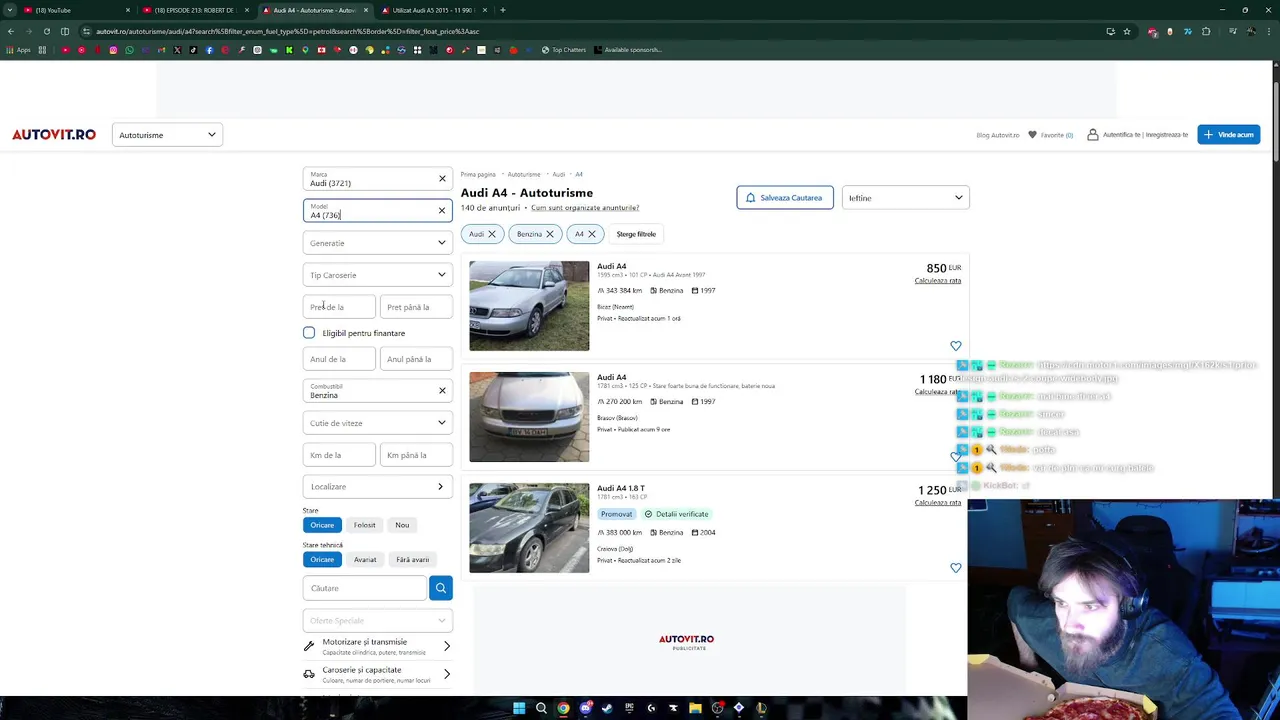Click Autoturisme breadcrumb link

click(523, 175)
